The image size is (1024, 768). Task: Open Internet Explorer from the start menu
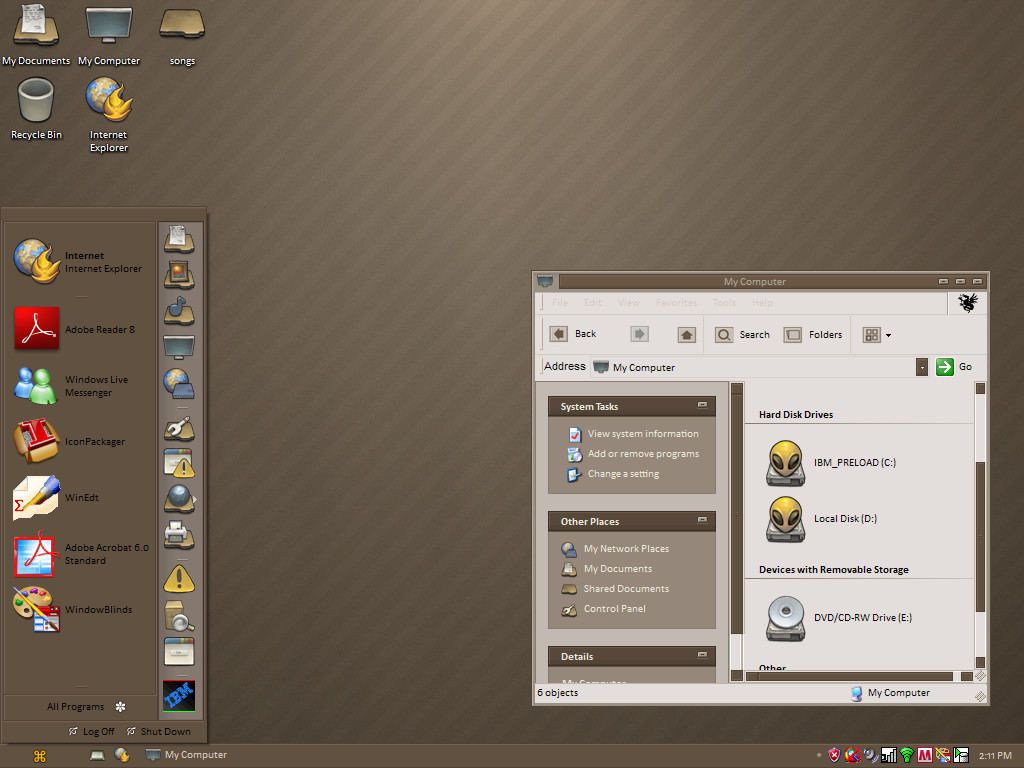pyautogui.click(x=78, y=262)
